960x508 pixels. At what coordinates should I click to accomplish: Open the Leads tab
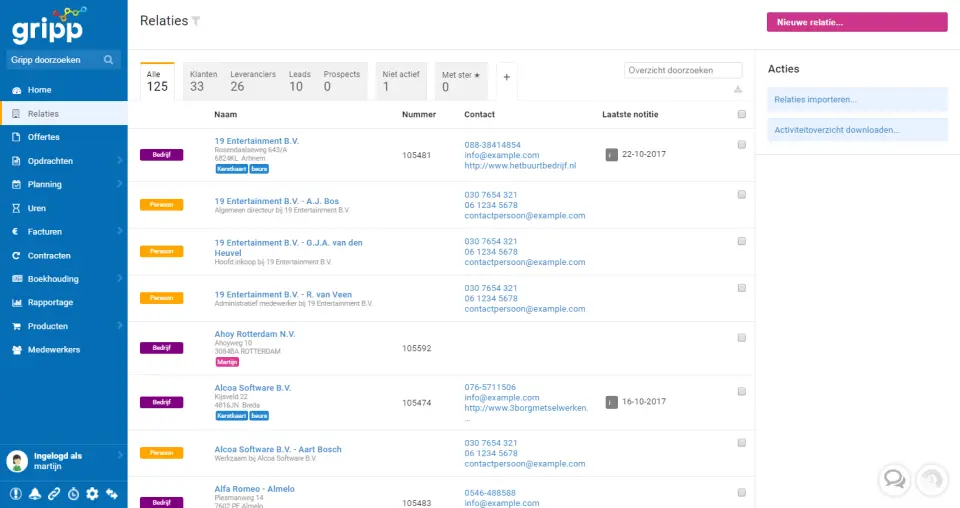(299, 81)
